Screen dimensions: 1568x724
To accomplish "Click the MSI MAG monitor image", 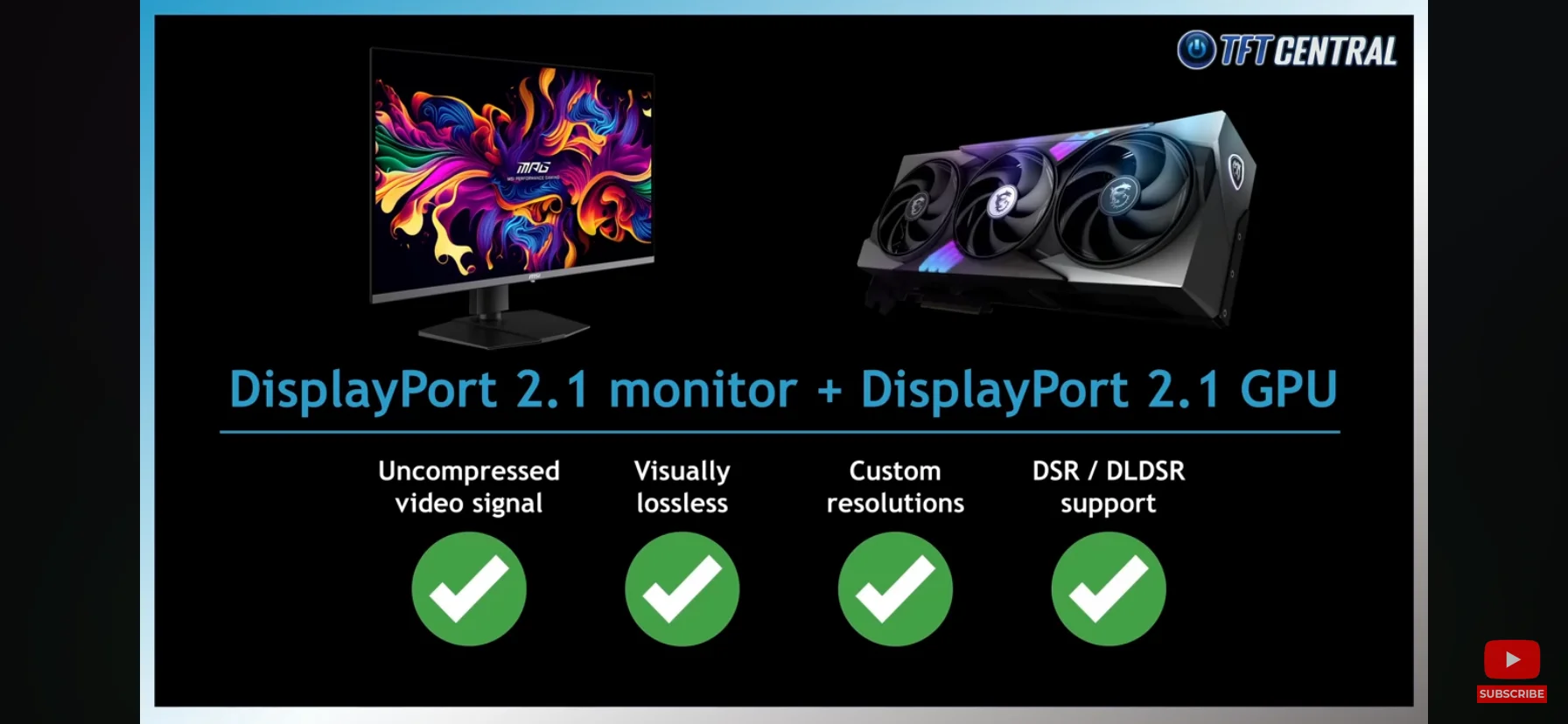I will click(512, 197).
